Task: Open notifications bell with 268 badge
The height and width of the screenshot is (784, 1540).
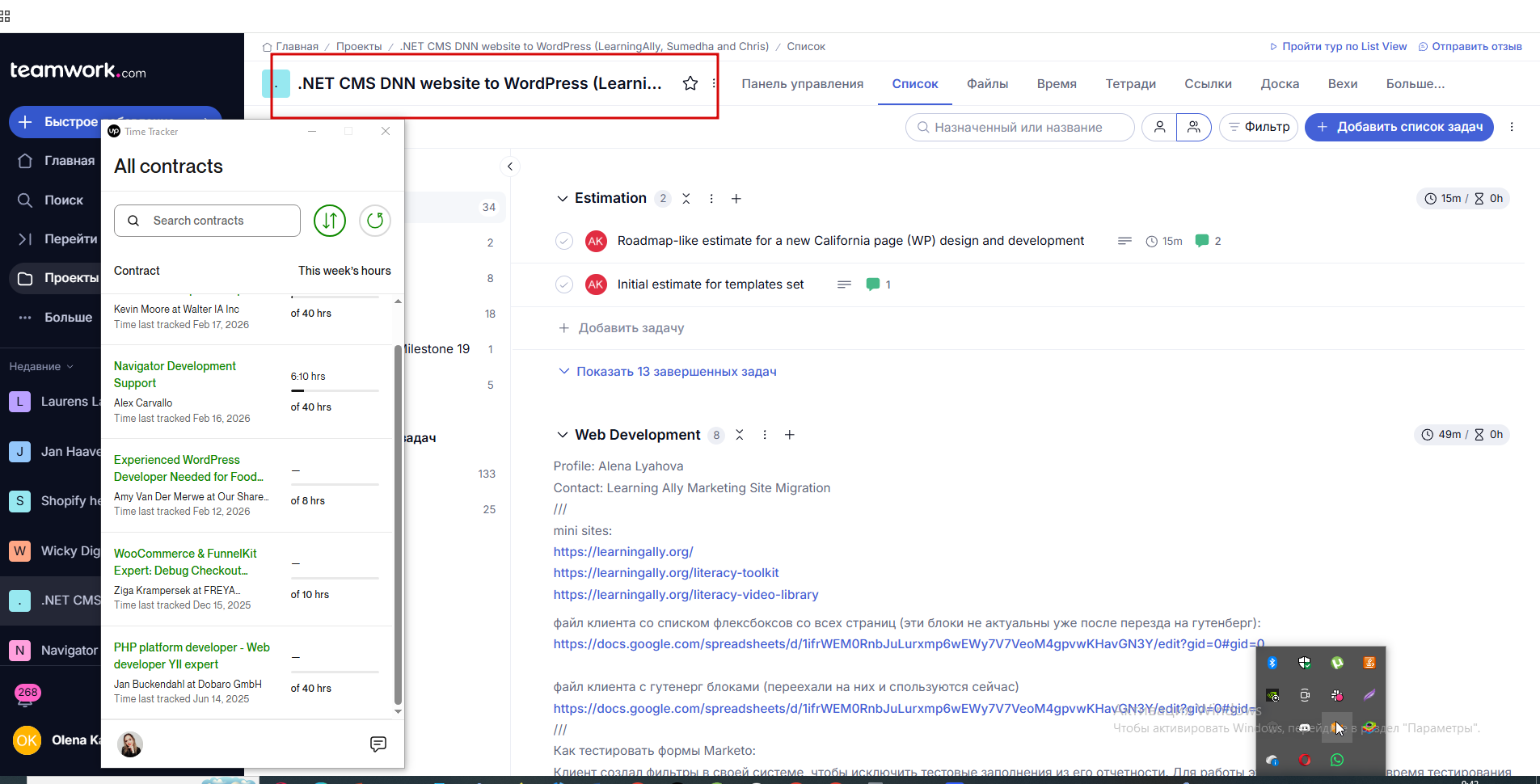Action: 27,695
